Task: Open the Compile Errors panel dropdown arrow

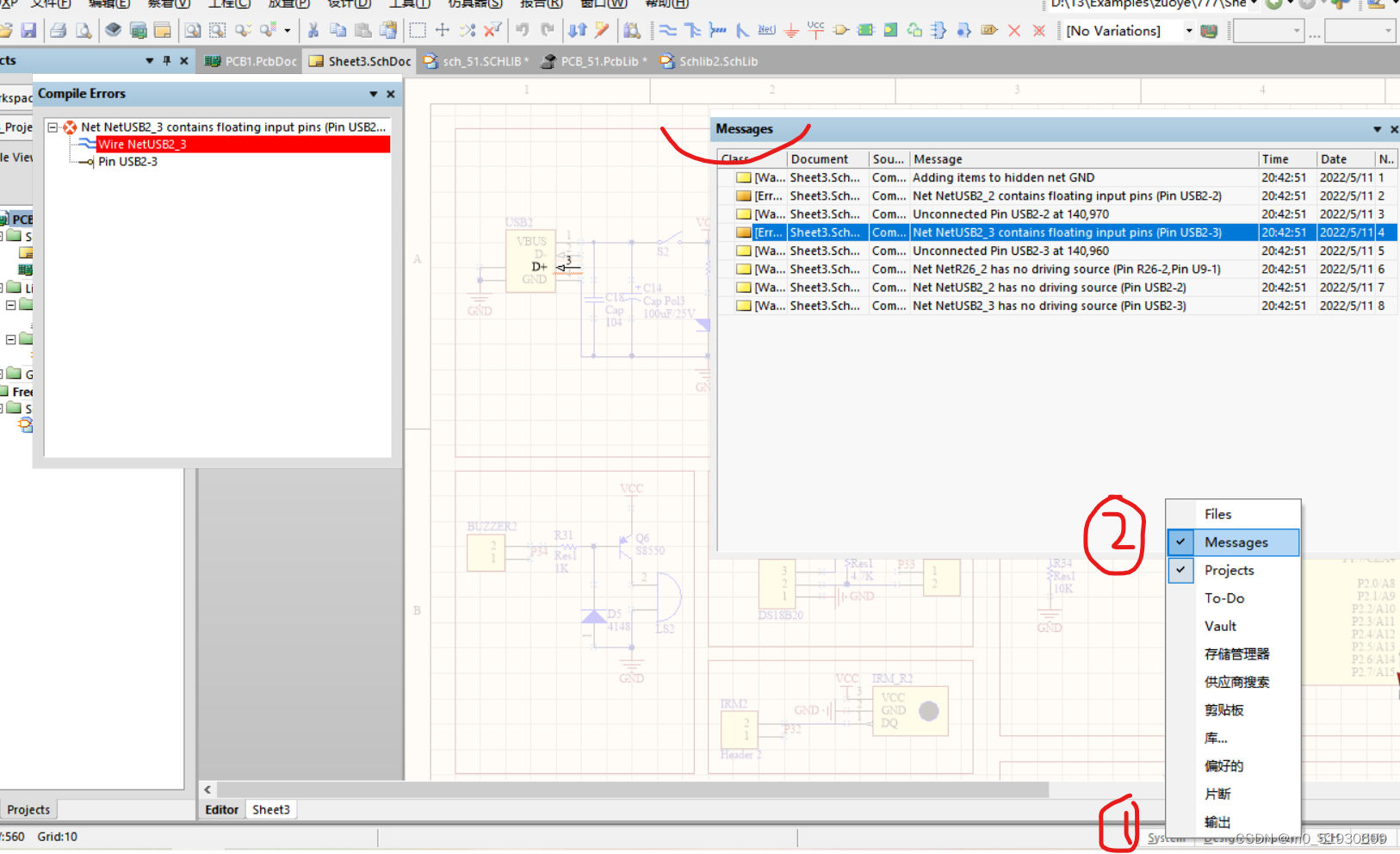Action: pos(374,94)
